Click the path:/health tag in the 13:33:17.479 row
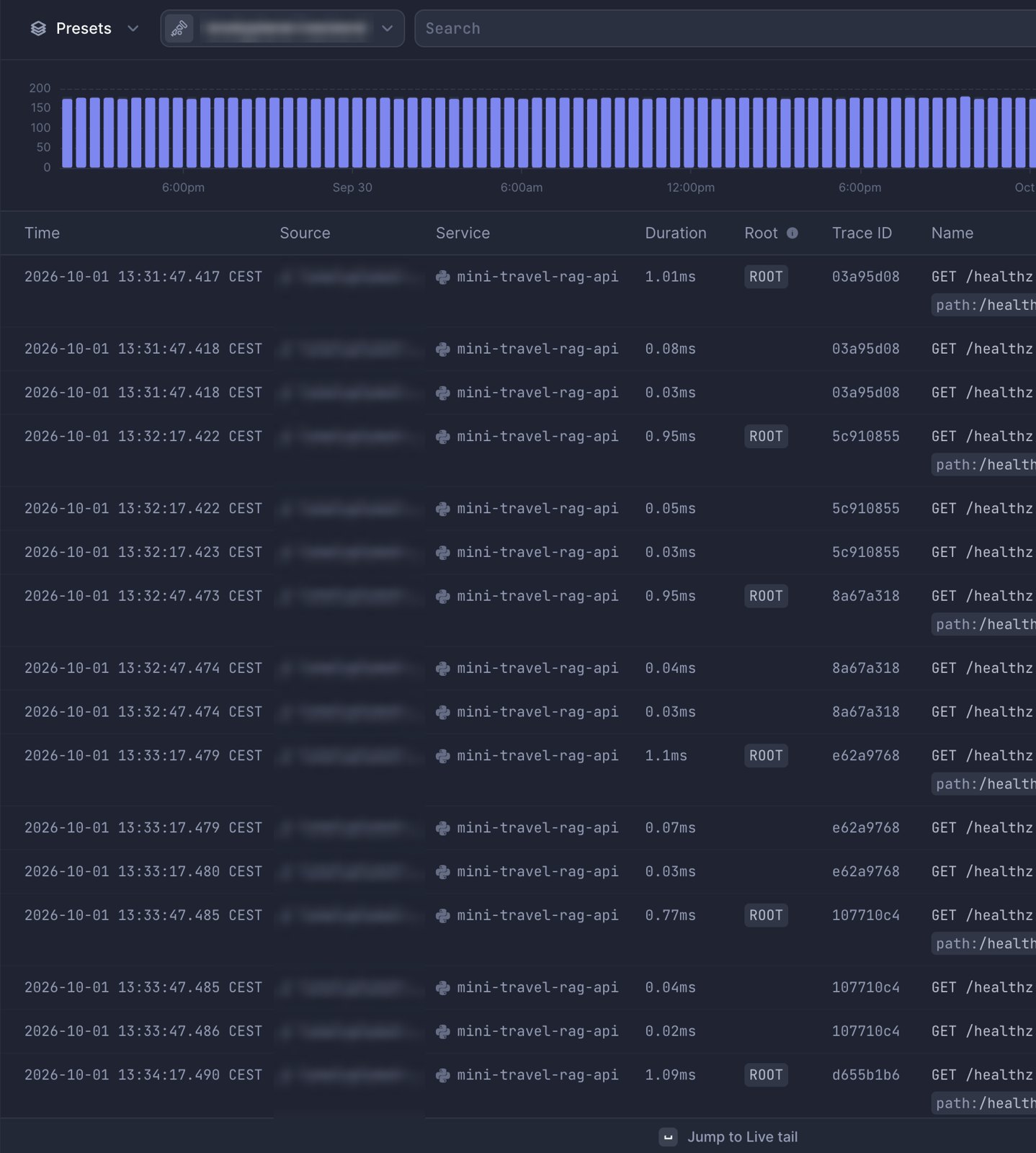This screenshot has width=1036, height=1153. (x=983, y=784)
